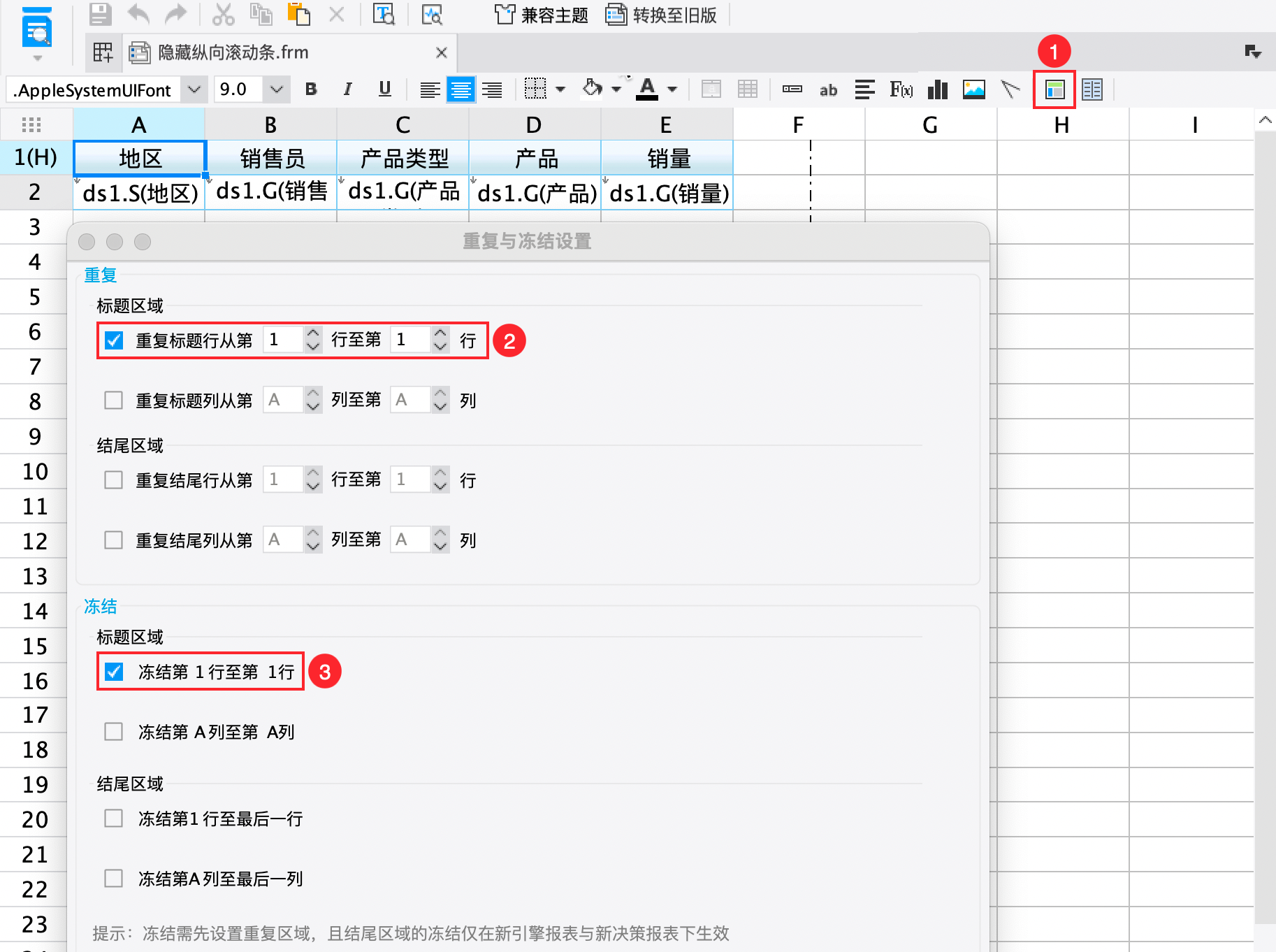Enable 冻结第1 行至最后一行 checkbox
1276x952 pixels.
click(x=113, y=818)
